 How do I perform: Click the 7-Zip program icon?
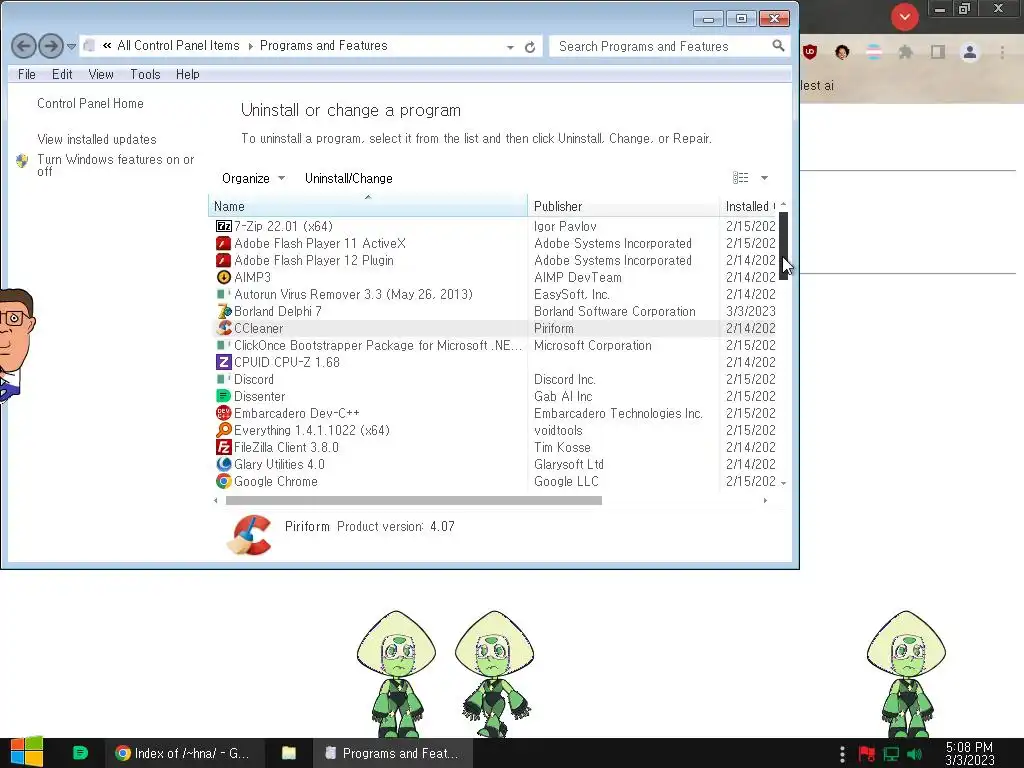[223, 226]
